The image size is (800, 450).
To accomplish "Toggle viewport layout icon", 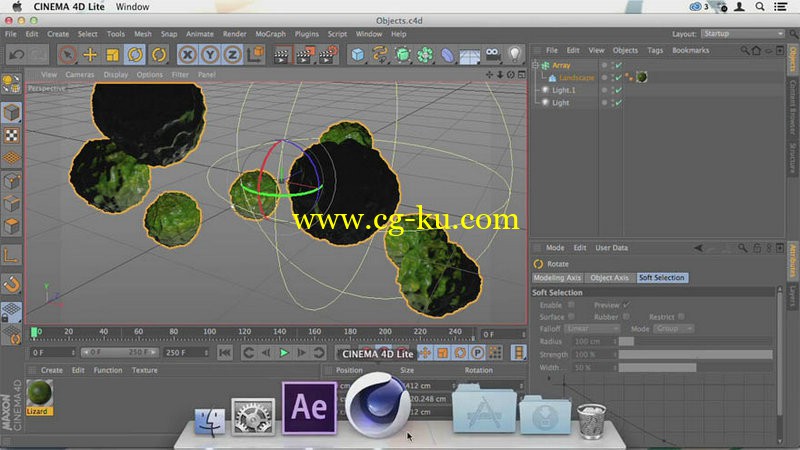I will tap(521, 74).
